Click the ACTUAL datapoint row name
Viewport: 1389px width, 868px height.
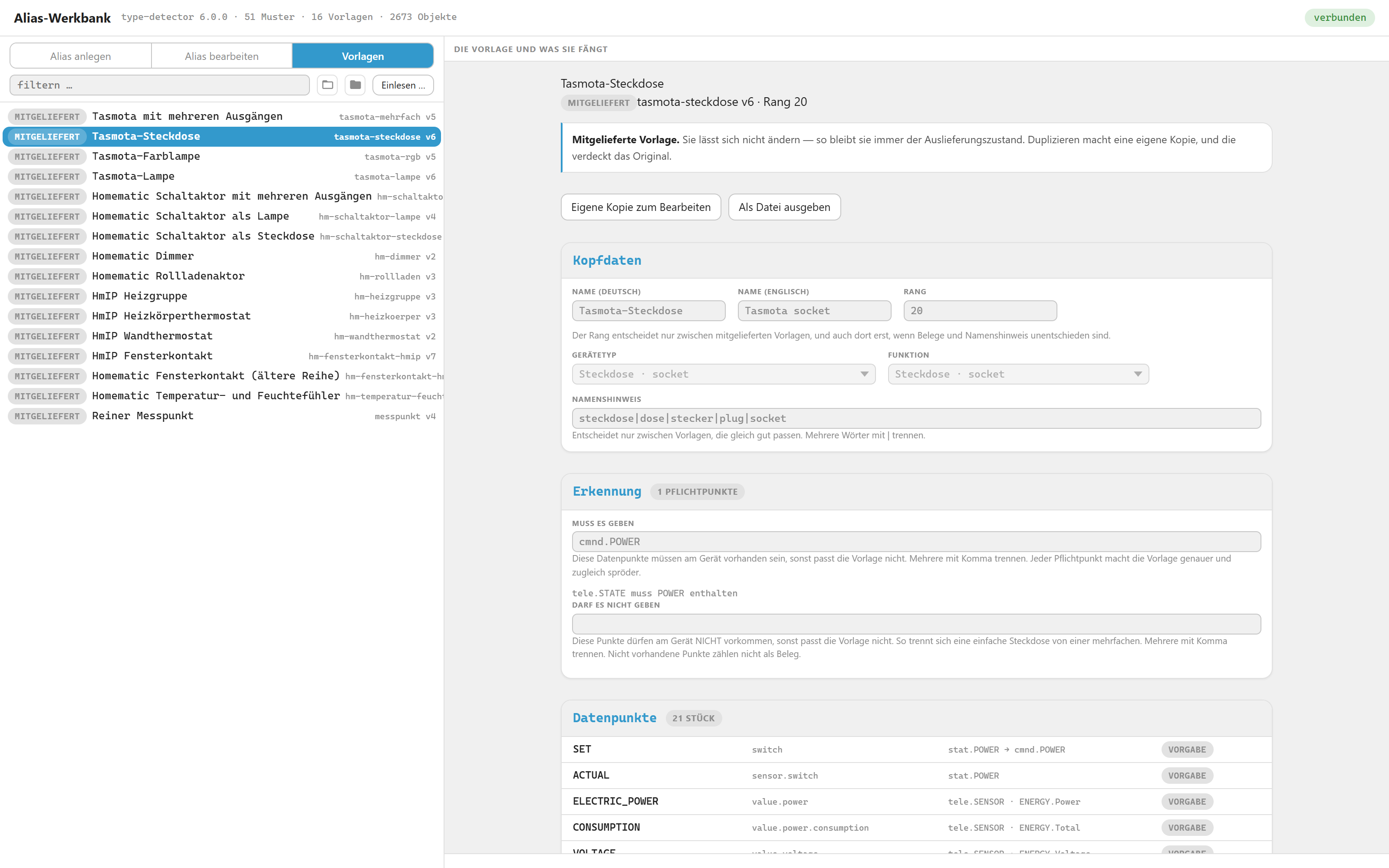tap(591, 776)
